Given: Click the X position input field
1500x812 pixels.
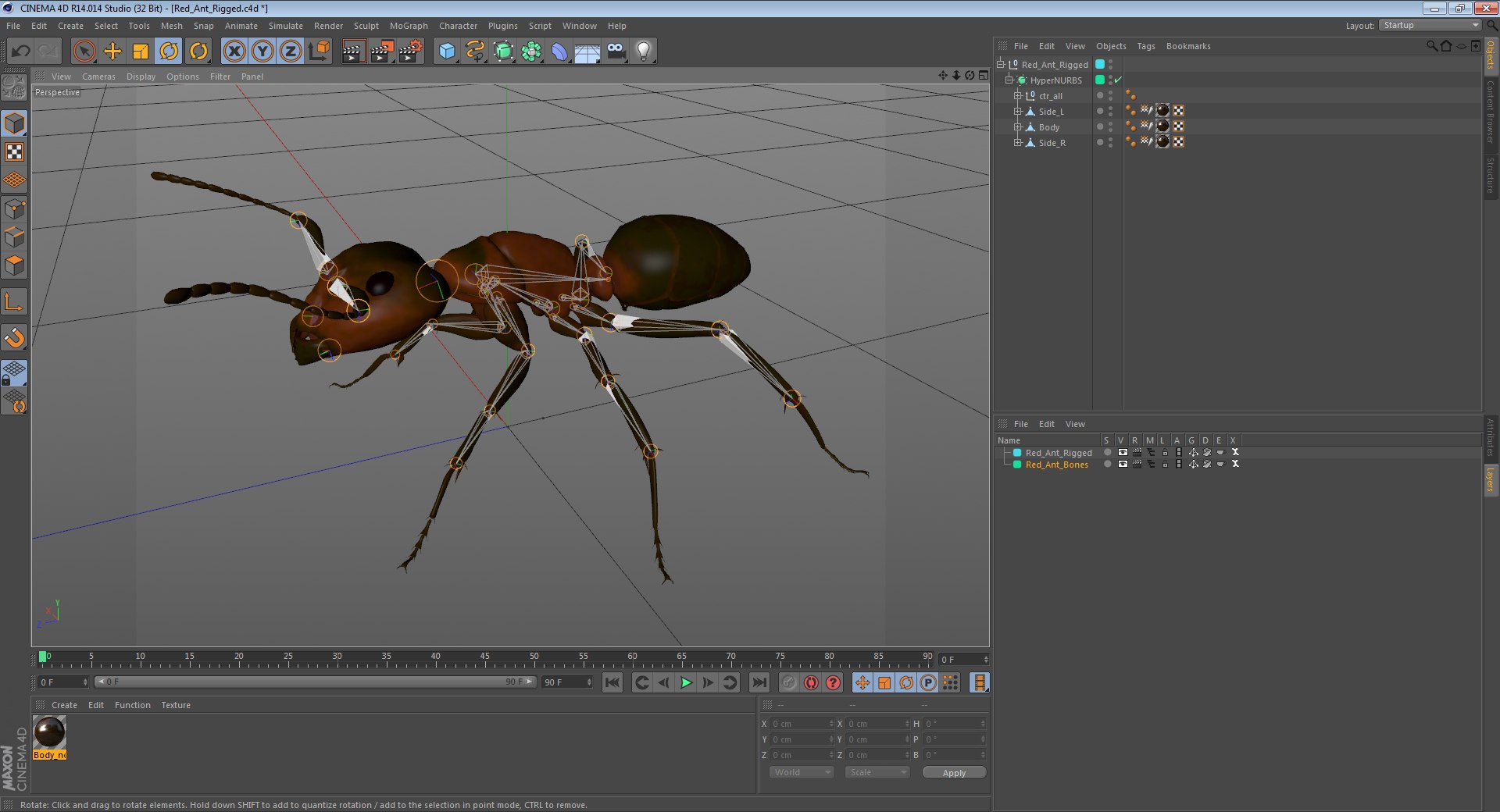Looking at the screenshot, I should [x=802, y=724].
